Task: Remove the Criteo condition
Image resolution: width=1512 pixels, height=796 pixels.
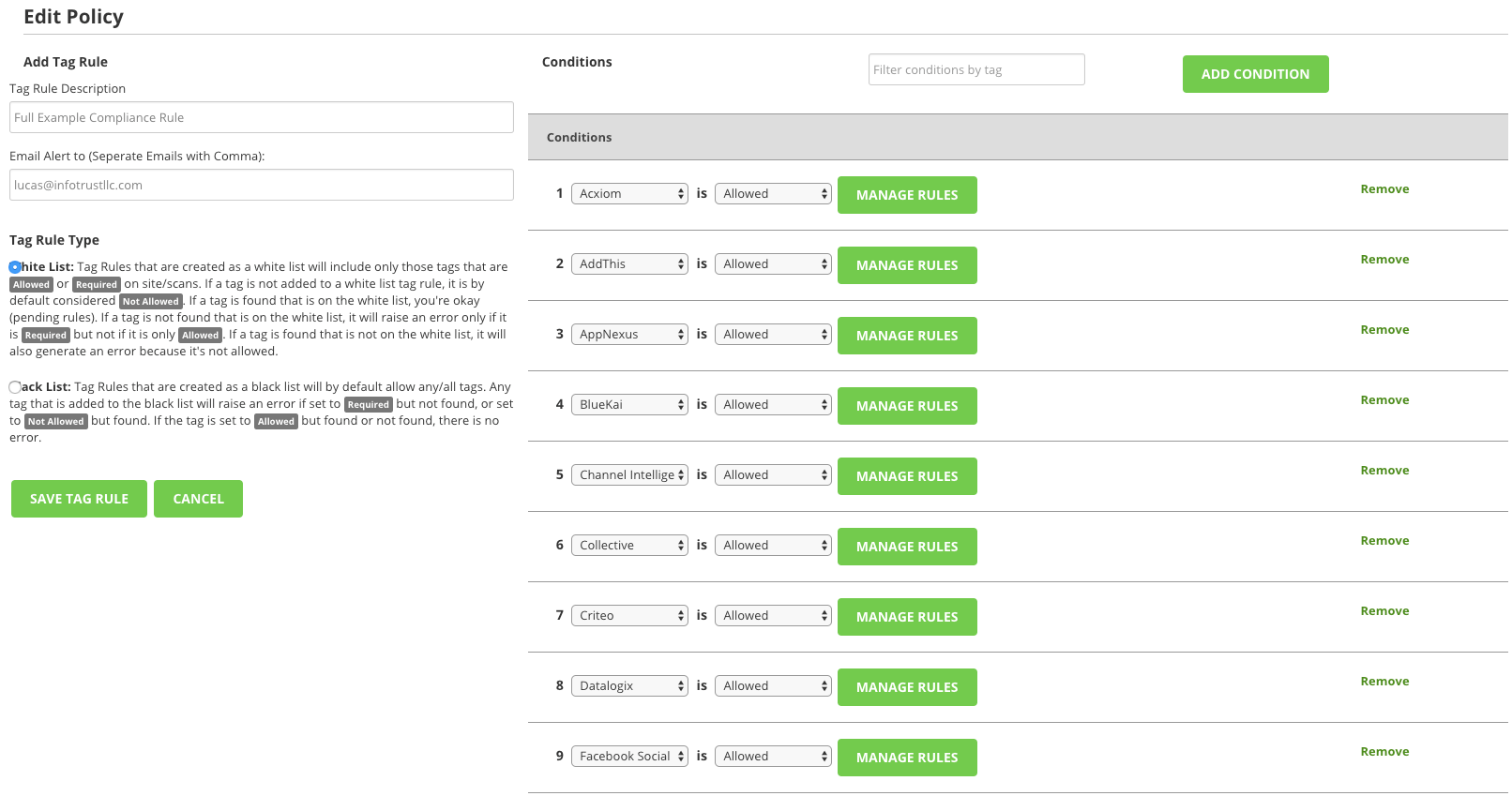Action: 1384,611
